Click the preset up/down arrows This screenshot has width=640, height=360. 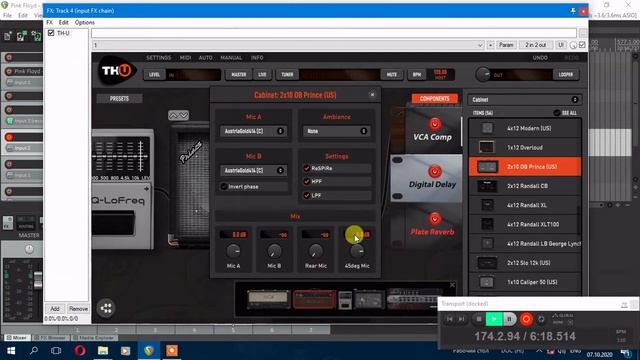(178, 116)
